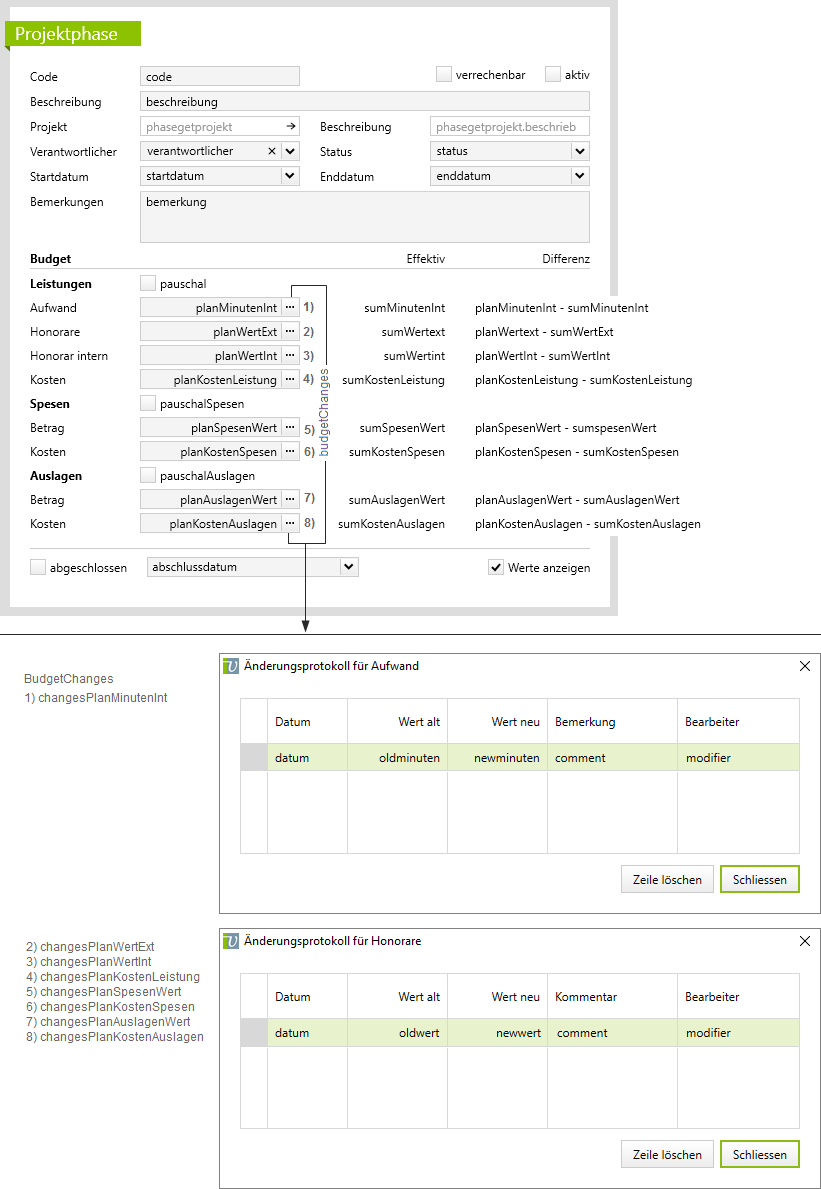Enable the verrechenbar checkbox
The image size is (821, 1189).
coord(444,75)
